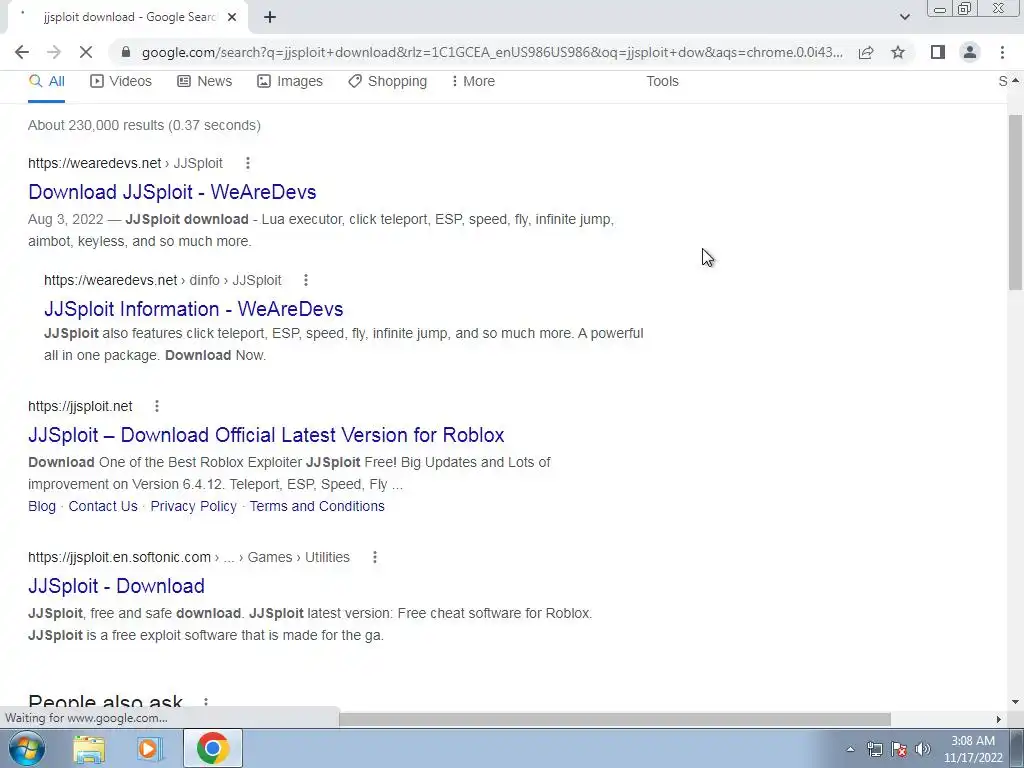The width and height of the screenshot is (1024, 768).
Task: Launch Windows Media Player from the taskbar
Action: pyautogui.click(x=150, y=748)
